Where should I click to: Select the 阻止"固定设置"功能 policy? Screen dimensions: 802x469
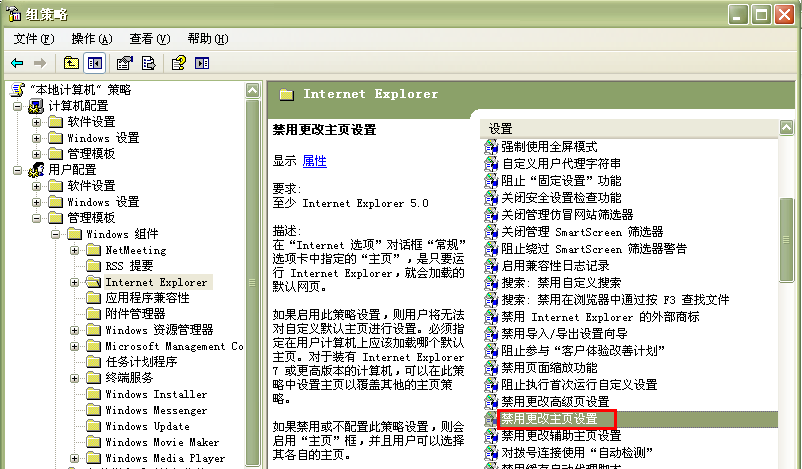[x=561, y=181]
